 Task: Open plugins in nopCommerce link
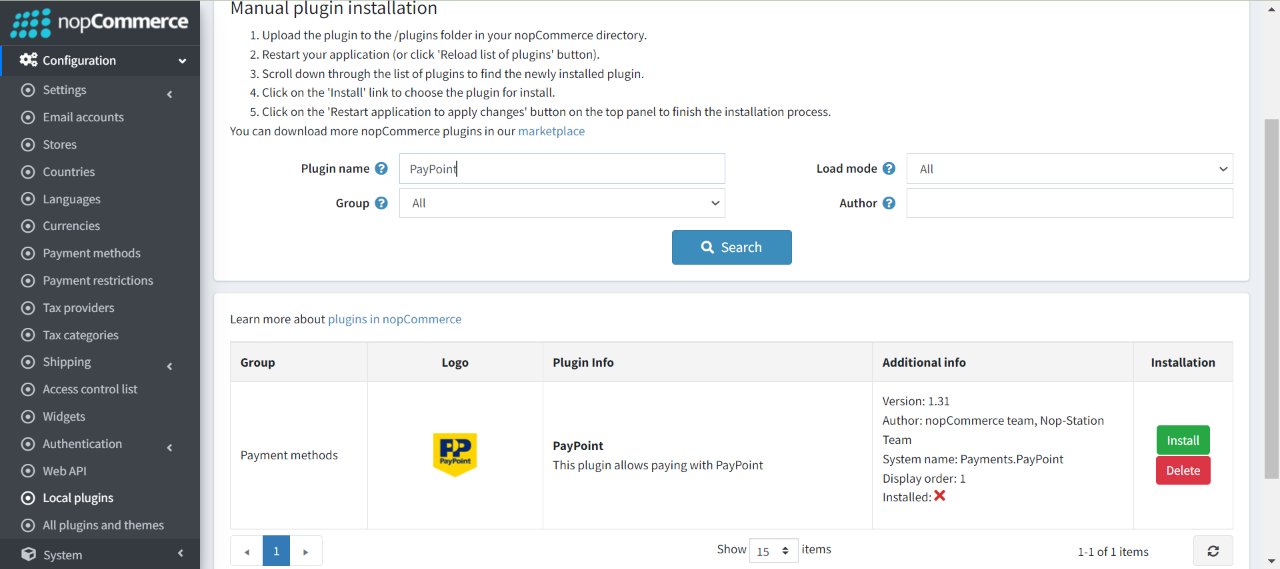[395, 319]
